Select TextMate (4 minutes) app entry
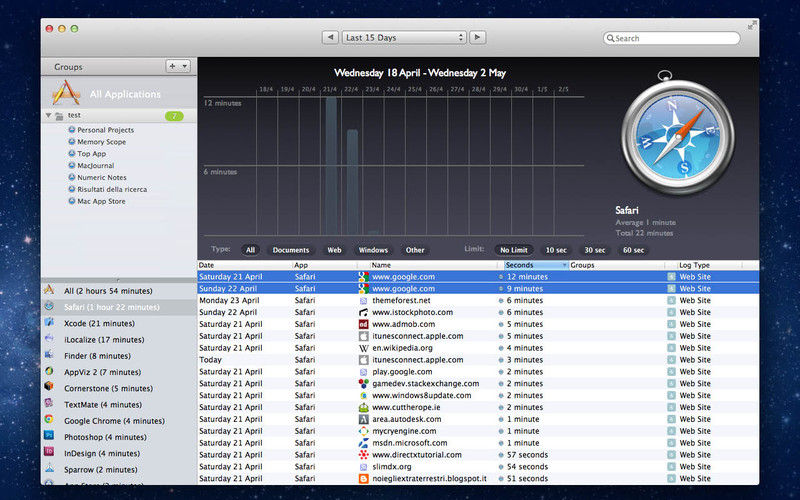The width and height of the screenshot is (800, 500). [118, 405]
